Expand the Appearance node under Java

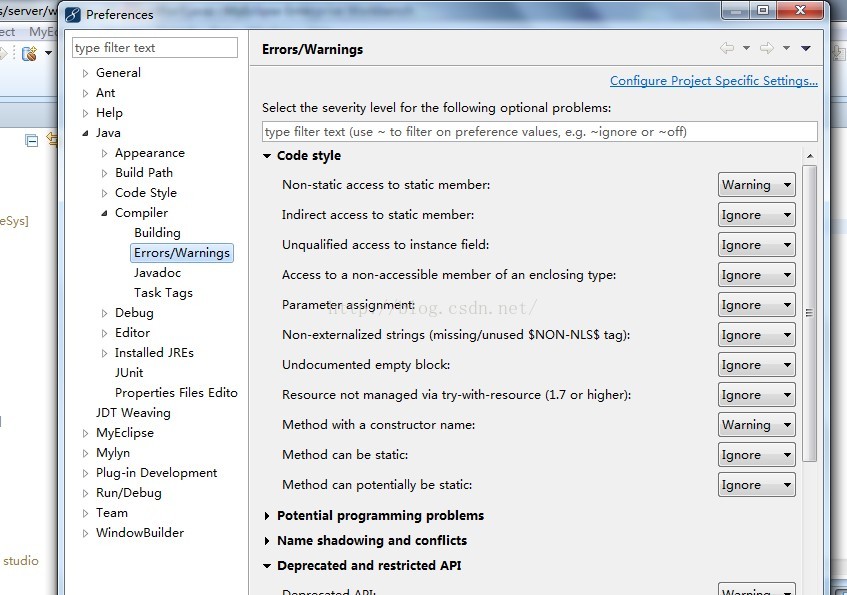click(x=104, y=153)
